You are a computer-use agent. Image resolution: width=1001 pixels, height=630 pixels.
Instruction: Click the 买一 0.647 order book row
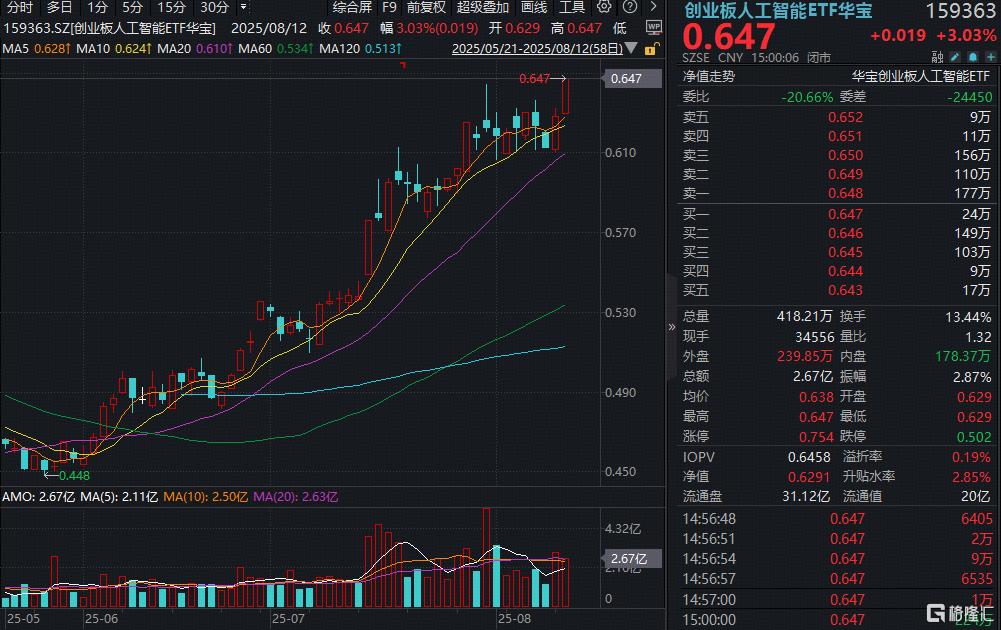[837, 214]
